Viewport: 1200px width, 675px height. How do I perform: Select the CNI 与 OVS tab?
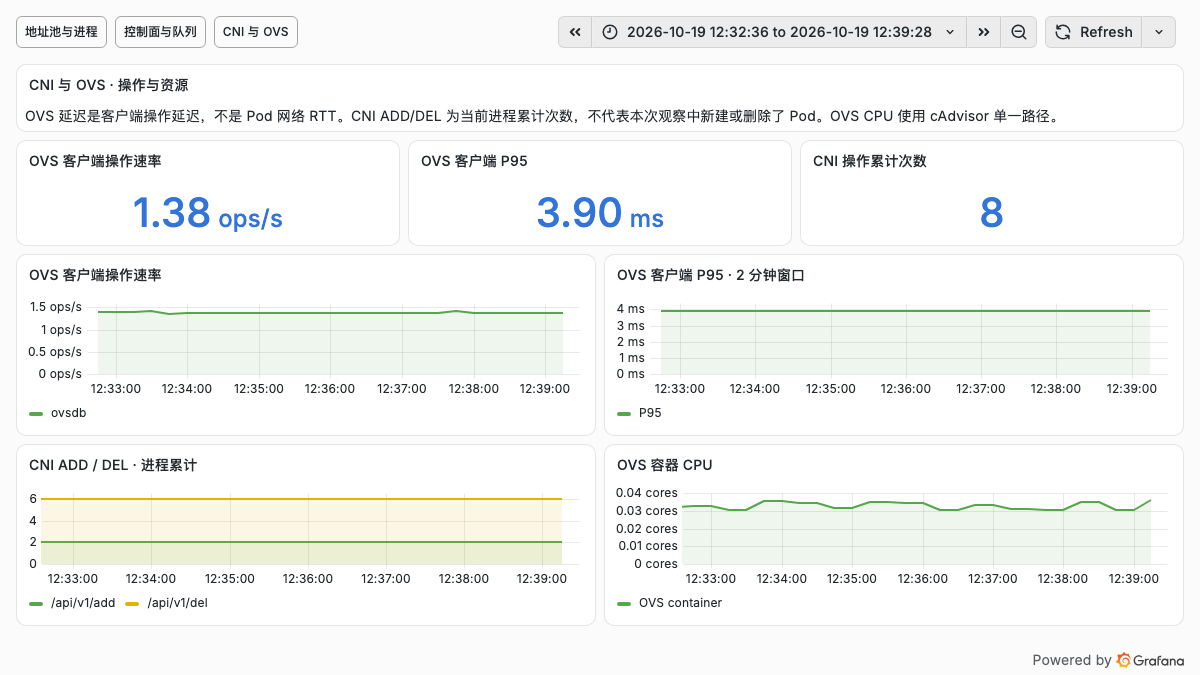(x=256, y=32)
